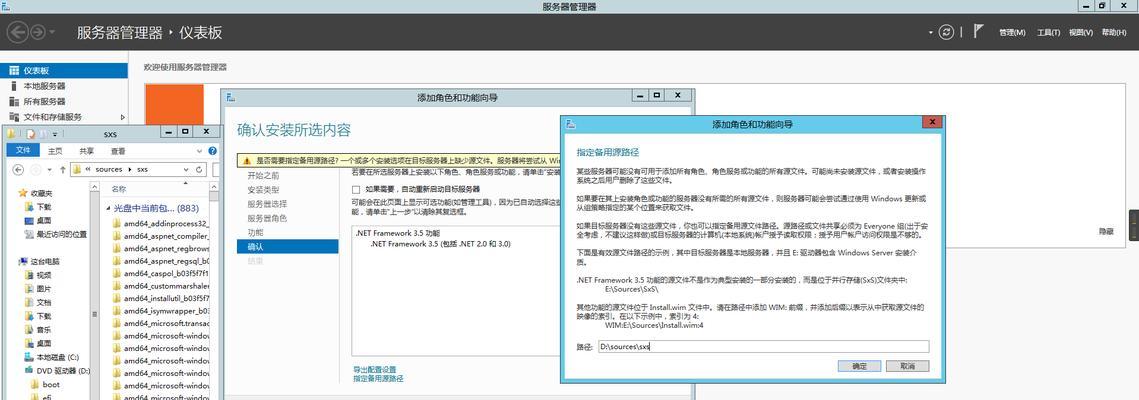Close the 指定备用源路径 dialog
This screenshot has height=400, width=1139.
[x=931, y=122]
